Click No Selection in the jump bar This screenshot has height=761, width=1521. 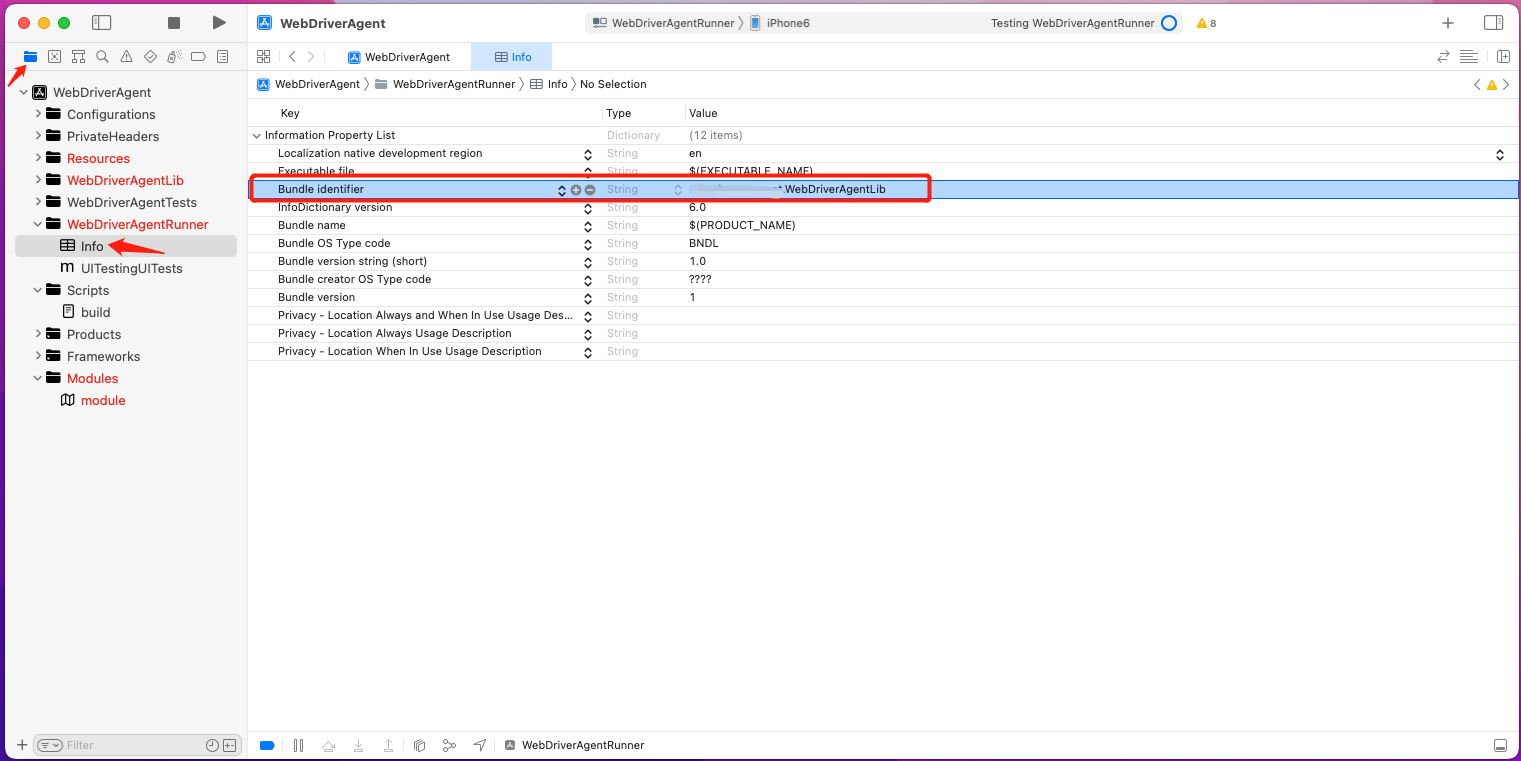tap(613, 84)
